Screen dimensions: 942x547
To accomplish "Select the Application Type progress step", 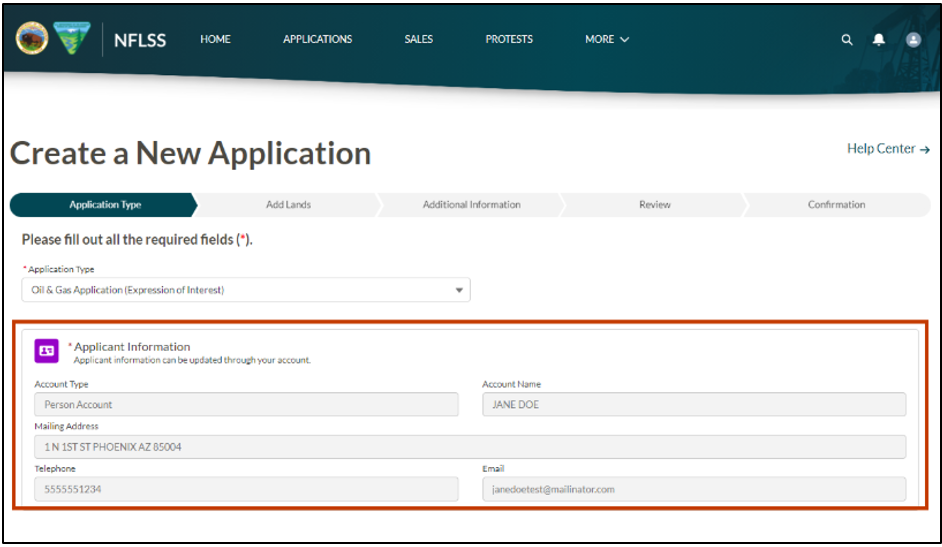I will [103, 205].
